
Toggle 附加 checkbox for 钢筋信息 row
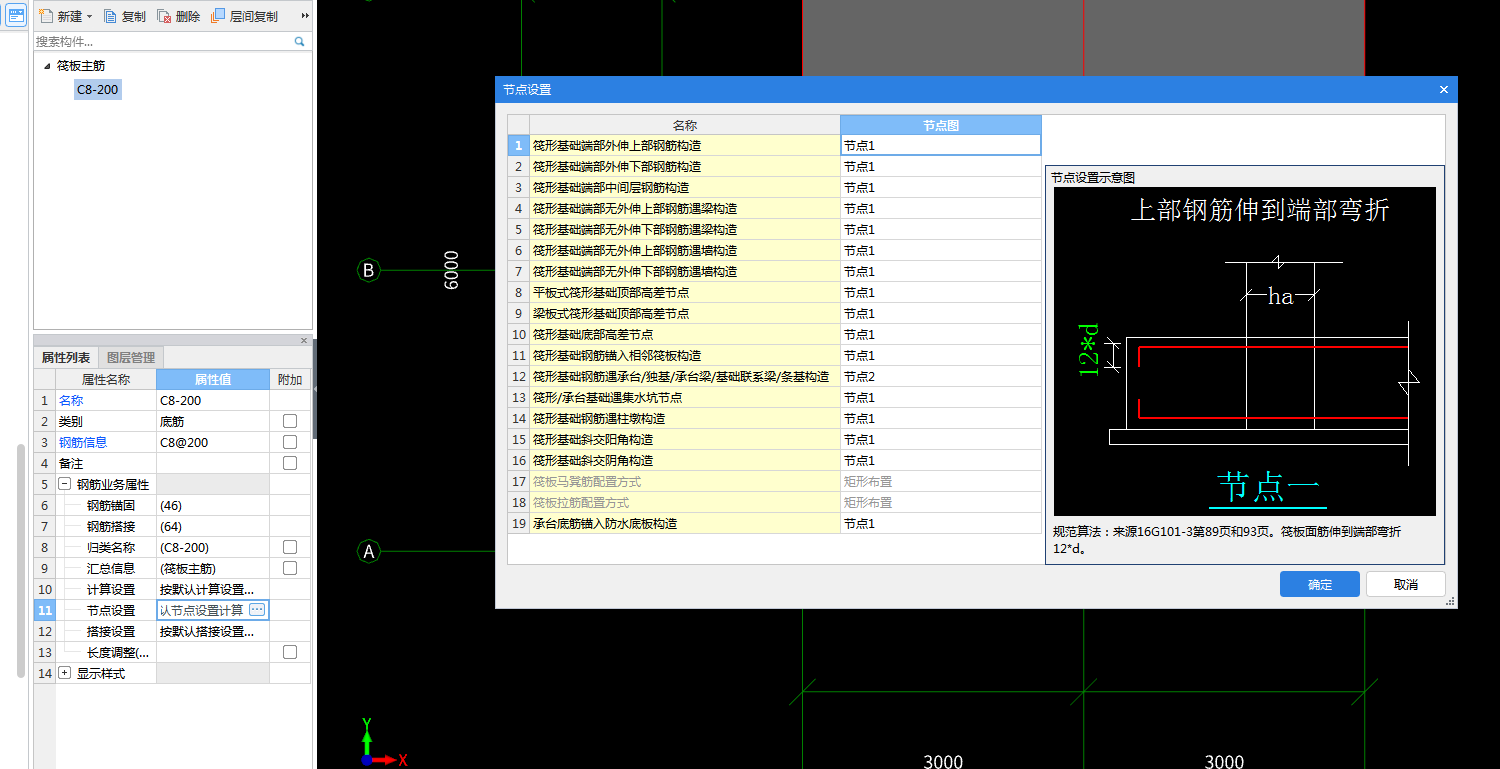tap(290, 442)
